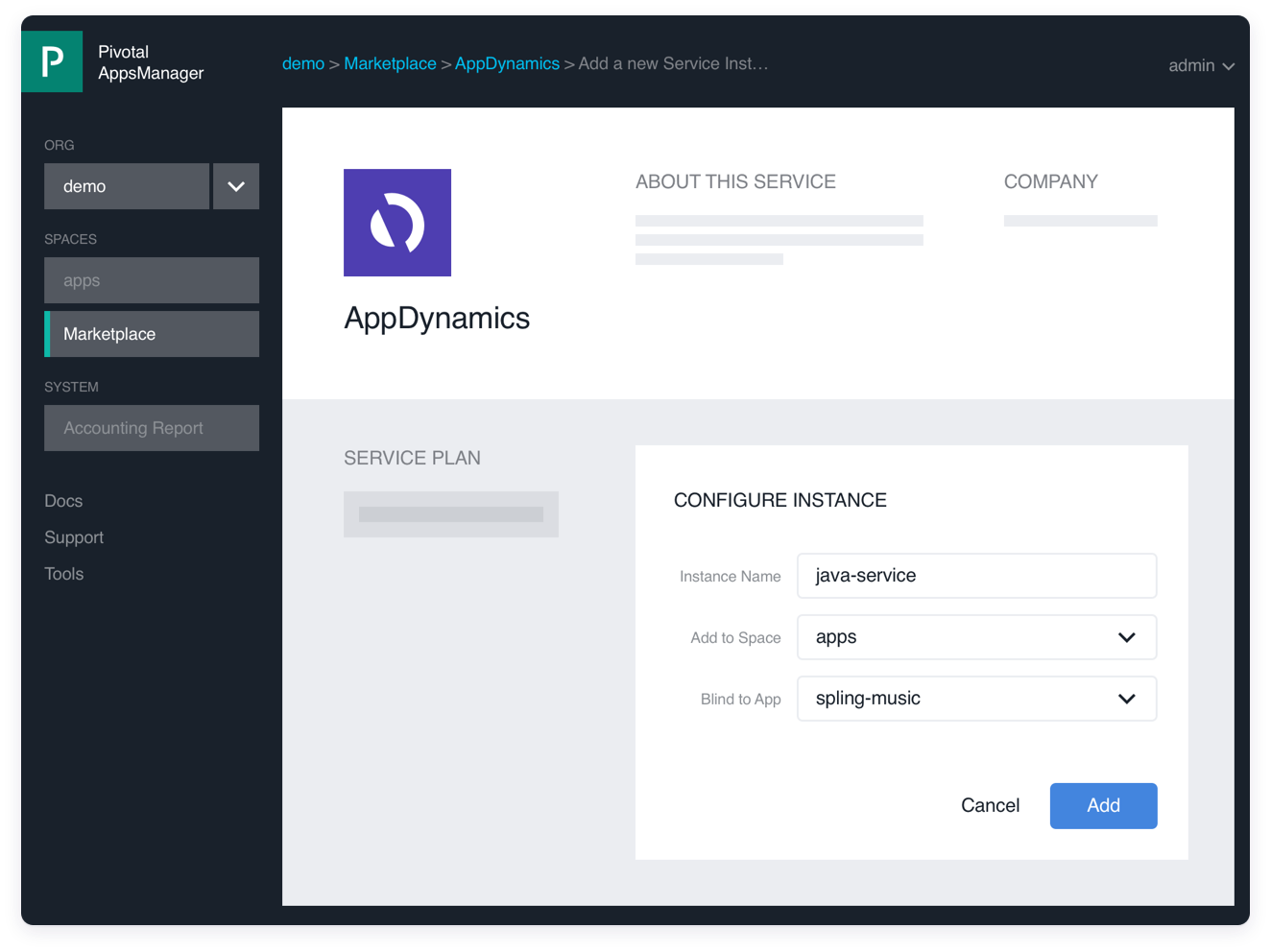Open the admin user menu
This screenshot has width=1271, height=952.
[1201, 65]
